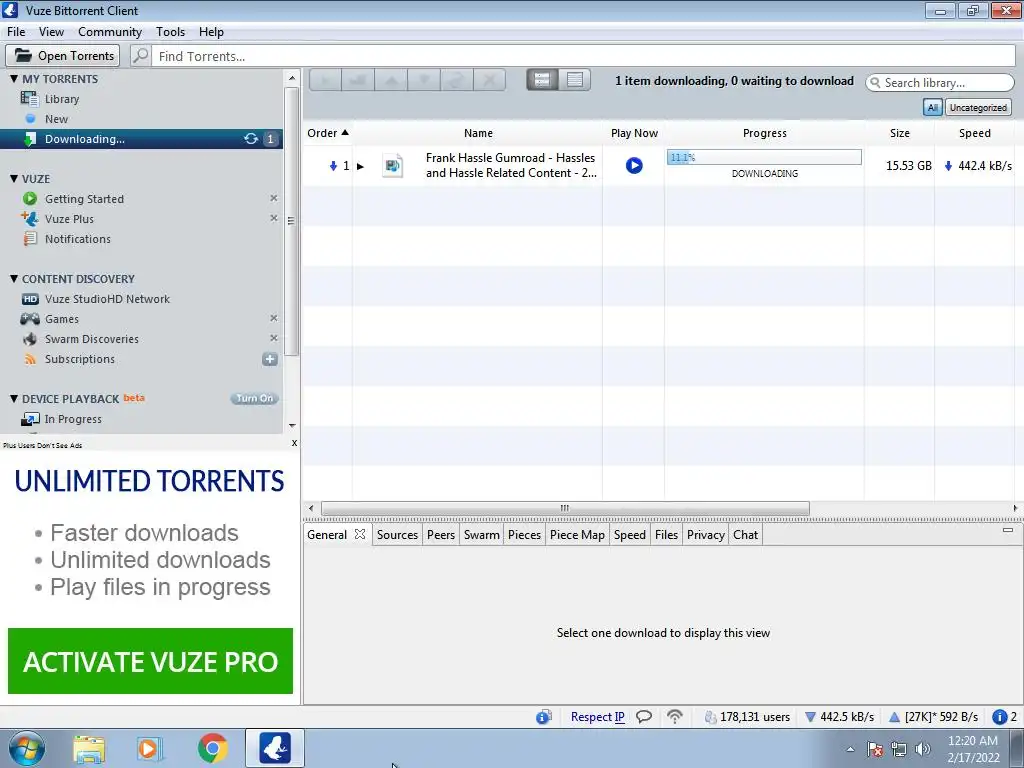Click the horizontal table scrollbar
The image size is (1024, 768).
tap(565, 508)
